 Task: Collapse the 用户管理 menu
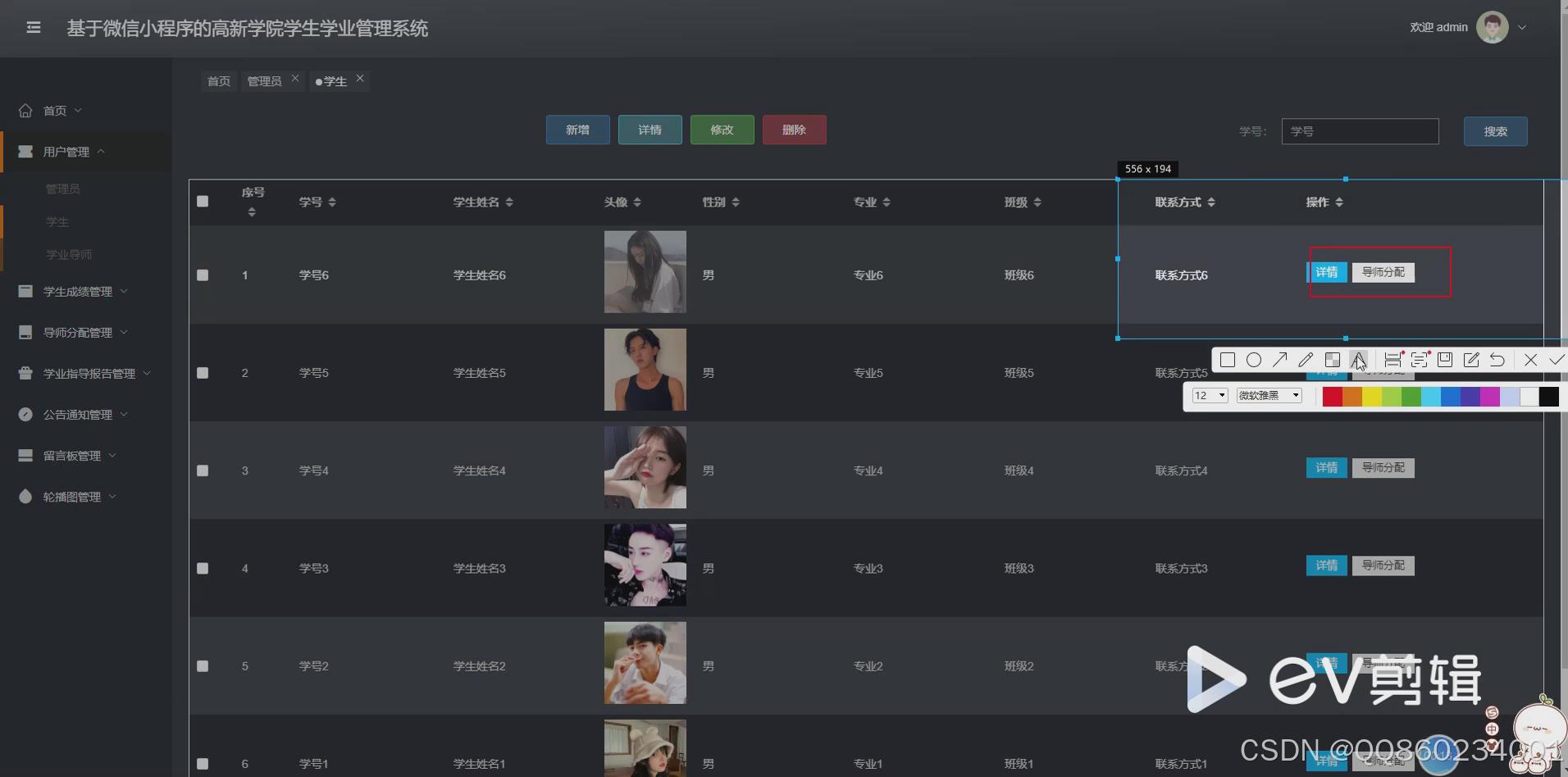tap(101, 151)
